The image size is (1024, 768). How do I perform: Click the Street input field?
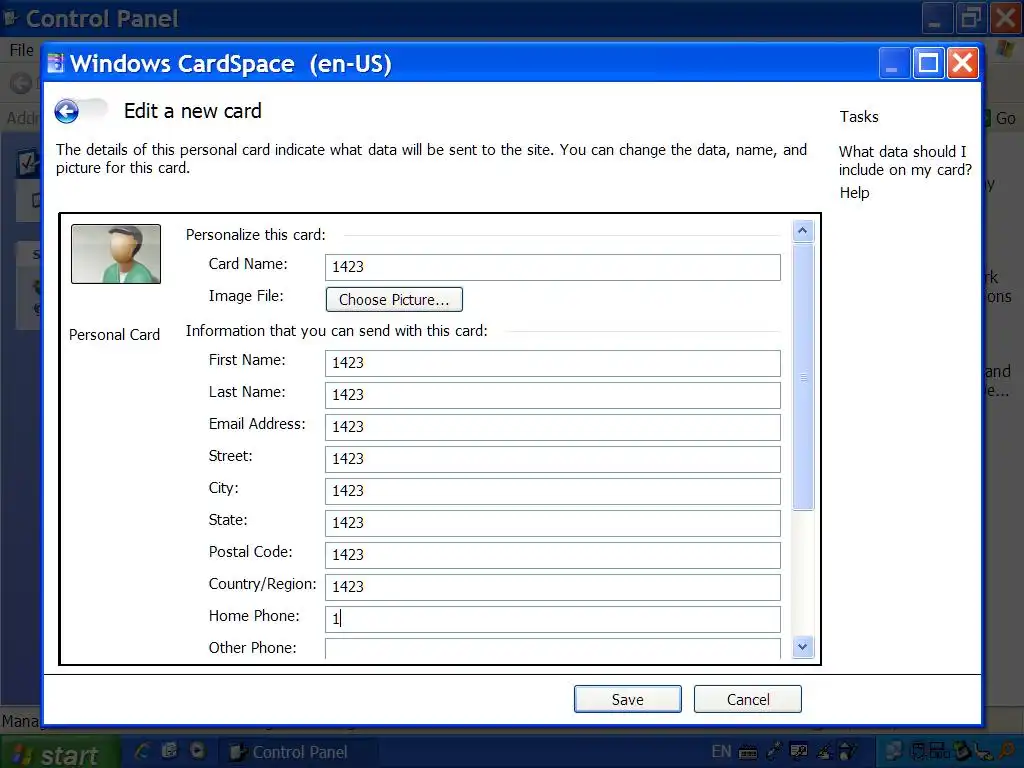pos(552,459)
